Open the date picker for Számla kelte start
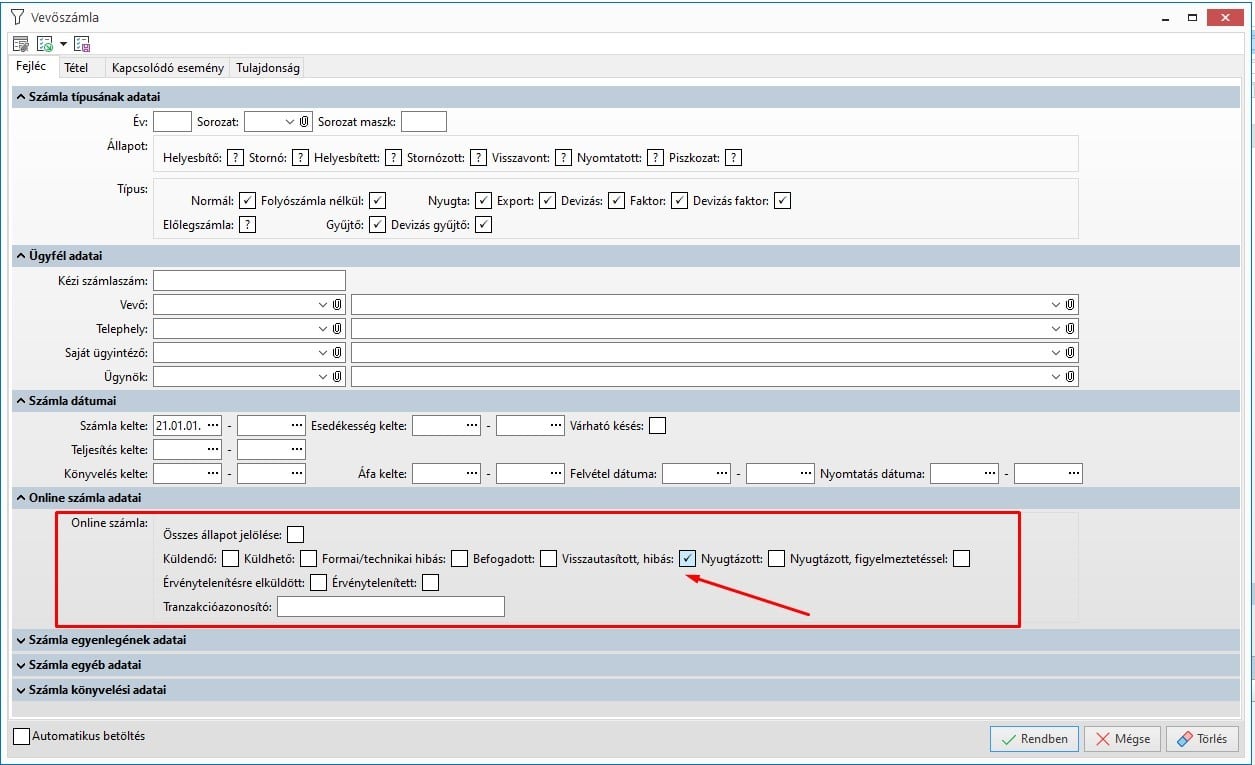The image size is (1255, 765). coord(212,425)
